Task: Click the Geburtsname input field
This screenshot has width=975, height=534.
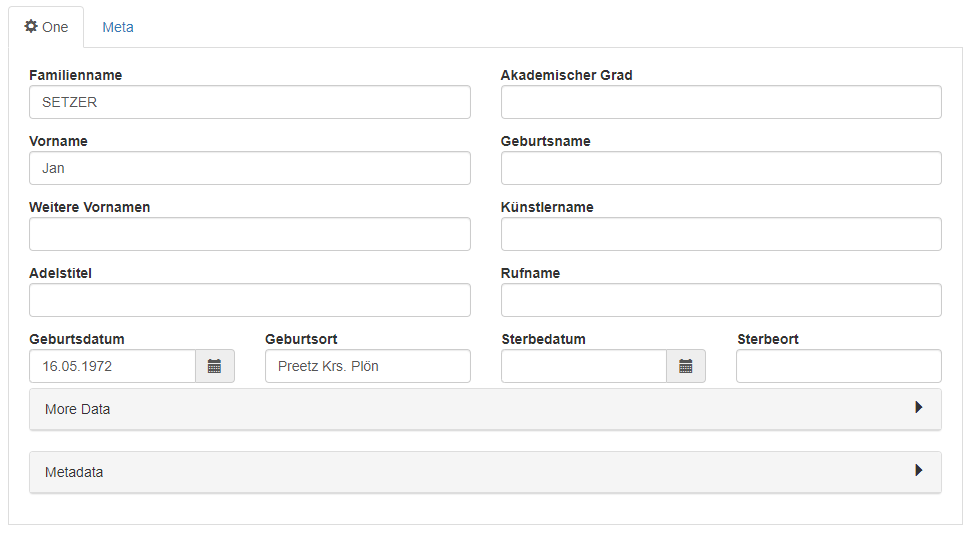Action: point(721,168)
